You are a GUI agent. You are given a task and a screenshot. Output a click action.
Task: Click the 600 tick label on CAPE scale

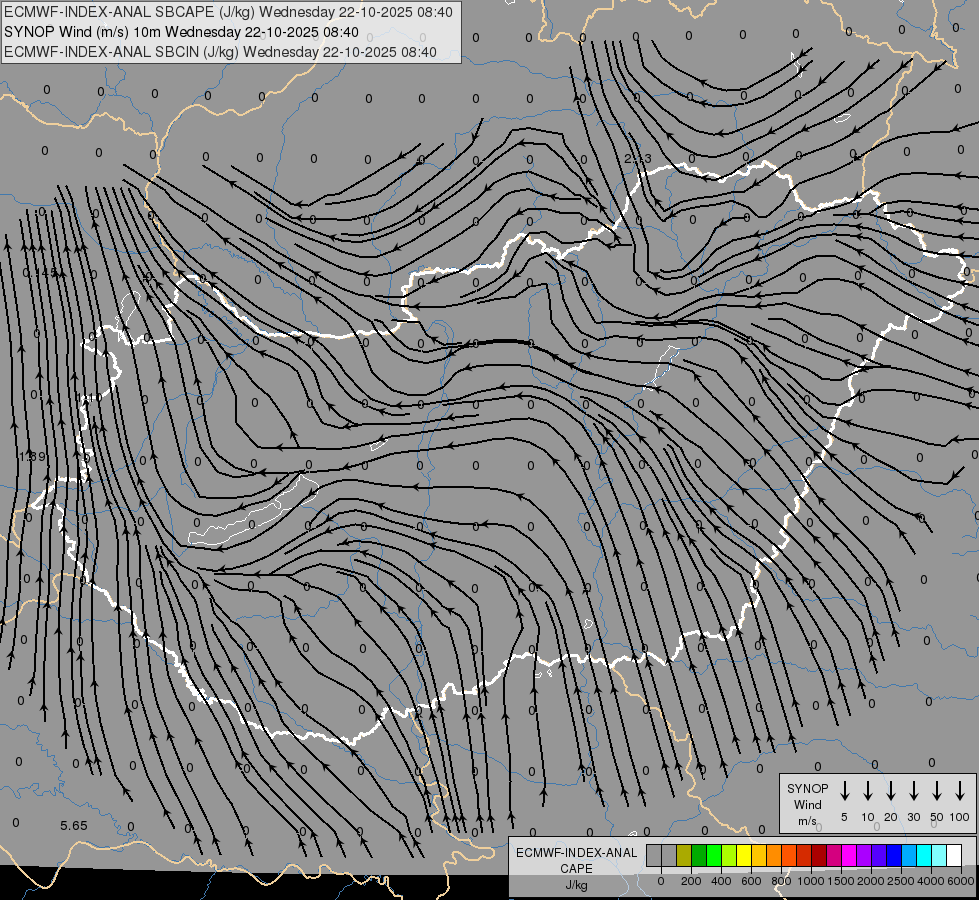[751, 881]
